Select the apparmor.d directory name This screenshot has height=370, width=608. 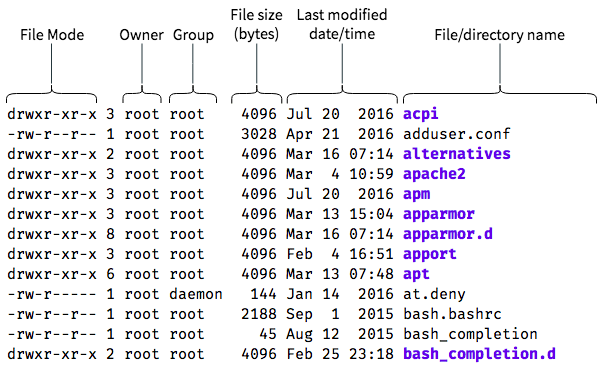(x=448, y=234)
